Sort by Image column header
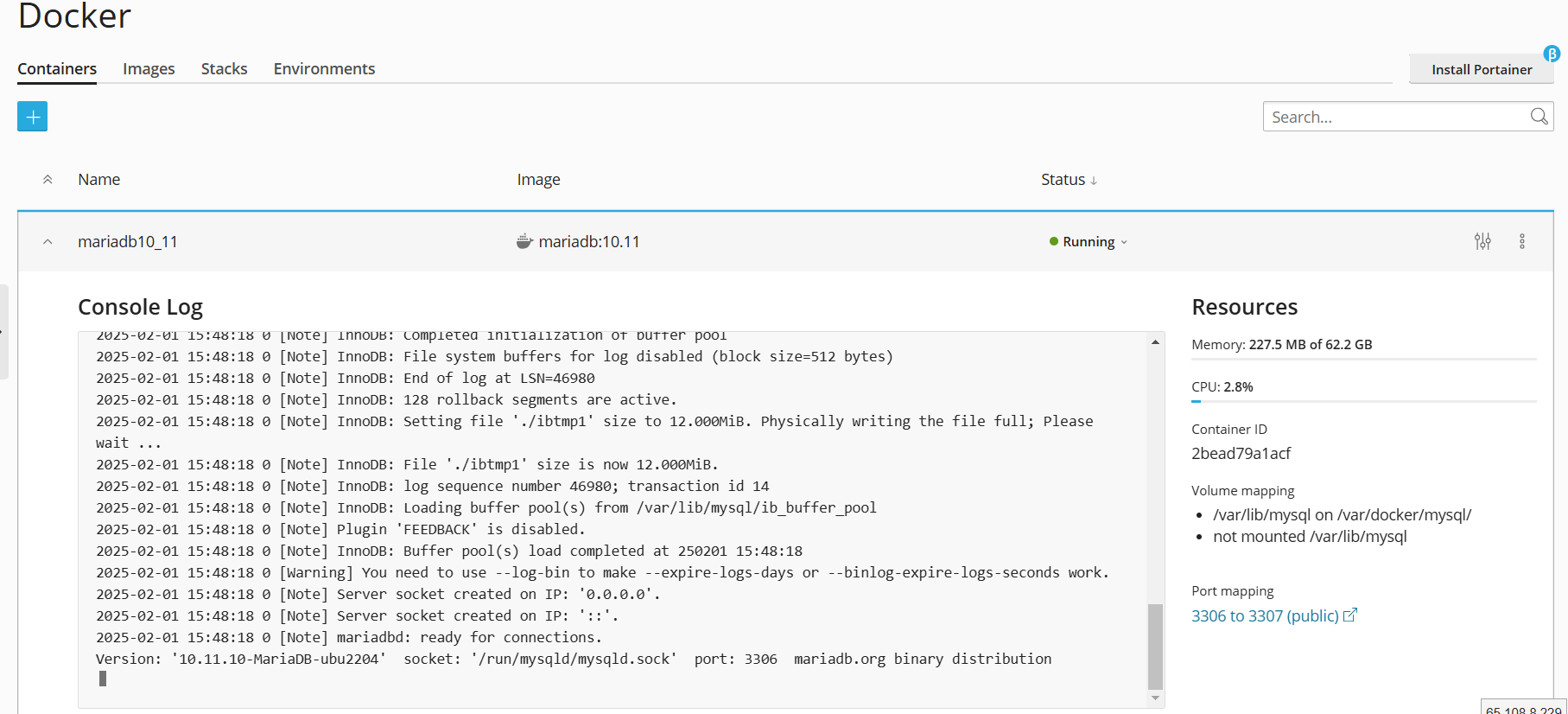Screen dimensions: 1568x714 tap(539, 180)
